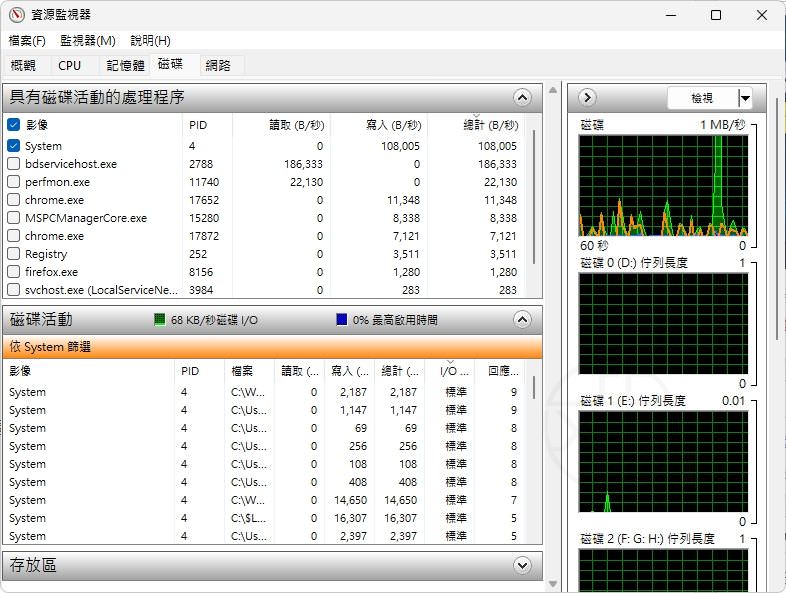Sort processes by PID column header
Image resolution: width=786 pixels, height=593 pixels.
click(207, 125)
